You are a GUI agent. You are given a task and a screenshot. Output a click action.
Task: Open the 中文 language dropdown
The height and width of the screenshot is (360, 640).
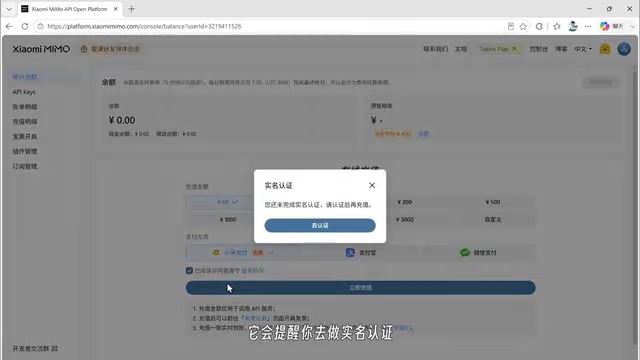(583, 49)
